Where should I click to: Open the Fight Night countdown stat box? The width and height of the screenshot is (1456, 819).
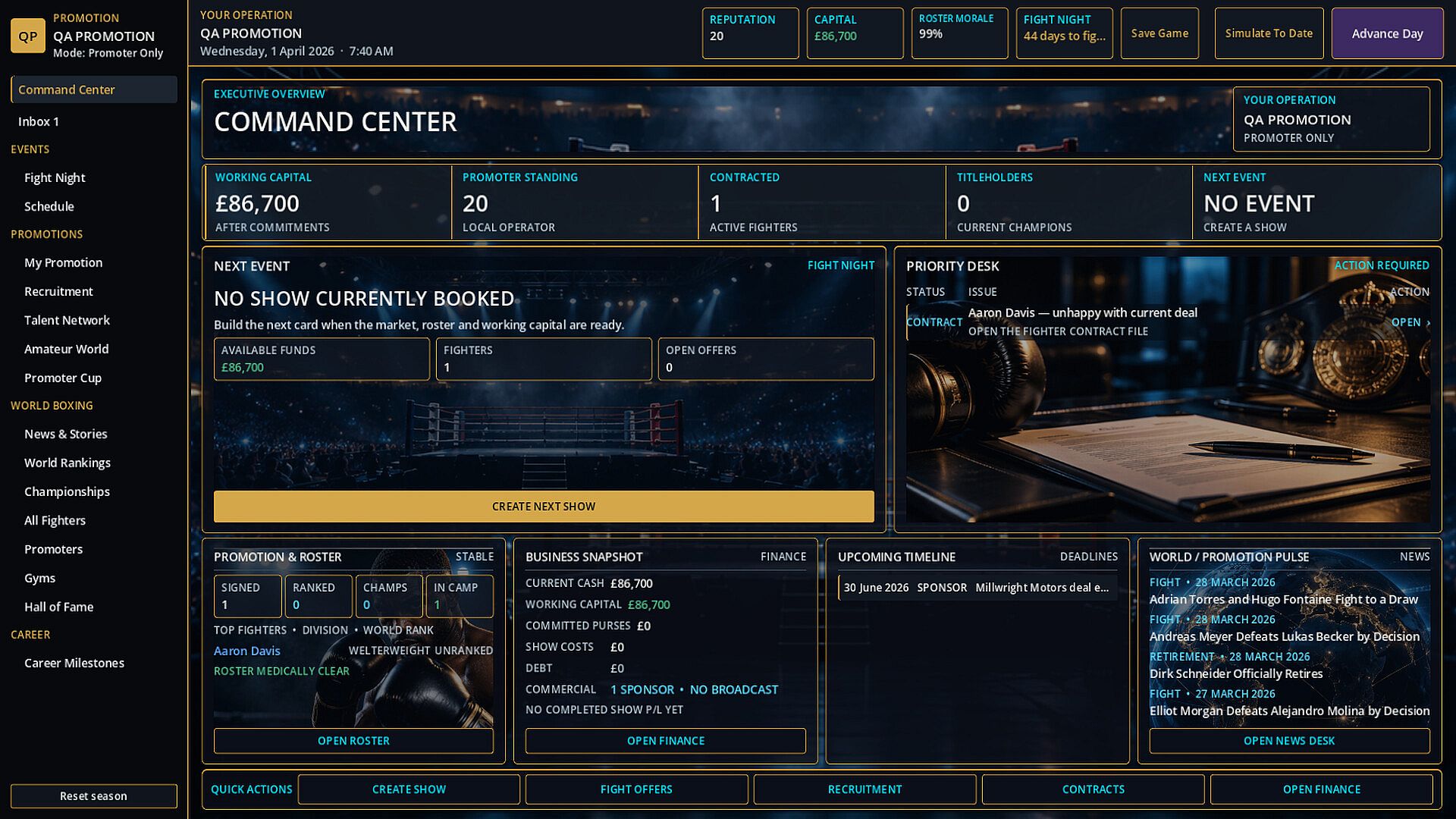1064,33
